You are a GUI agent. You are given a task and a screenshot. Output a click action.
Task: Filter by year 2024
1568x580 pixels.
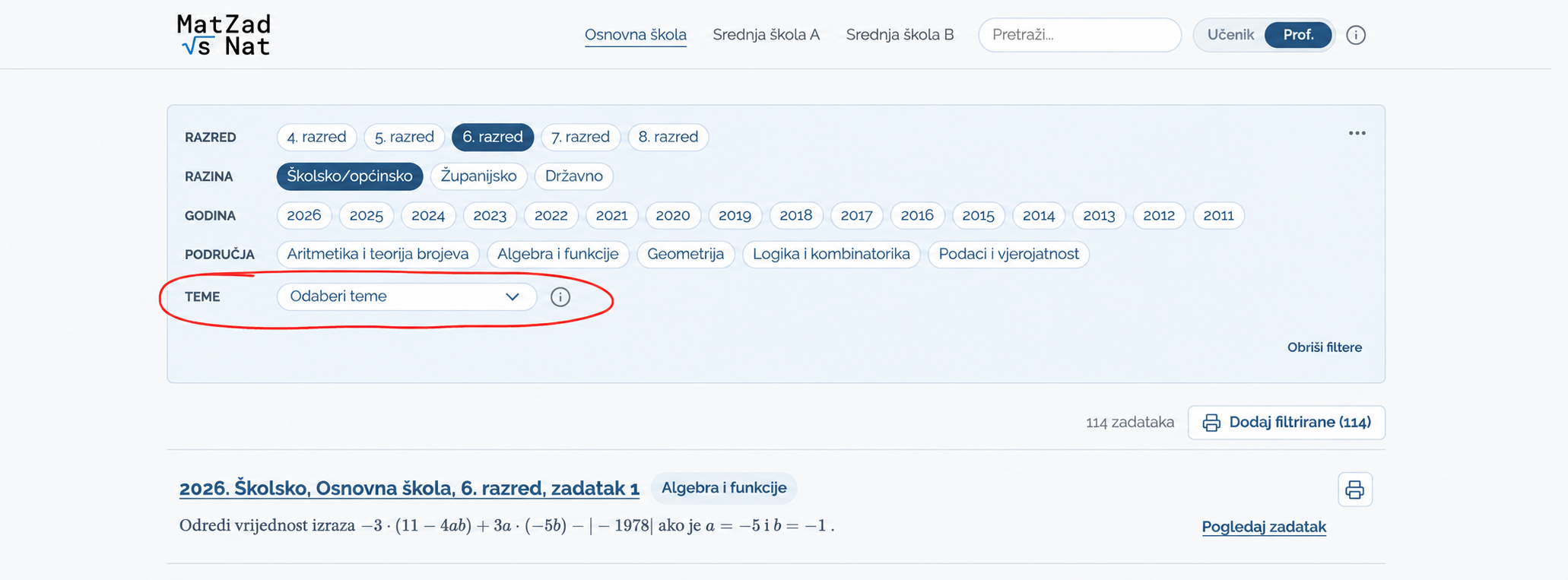pyautogui.click(x=428, y=215)
